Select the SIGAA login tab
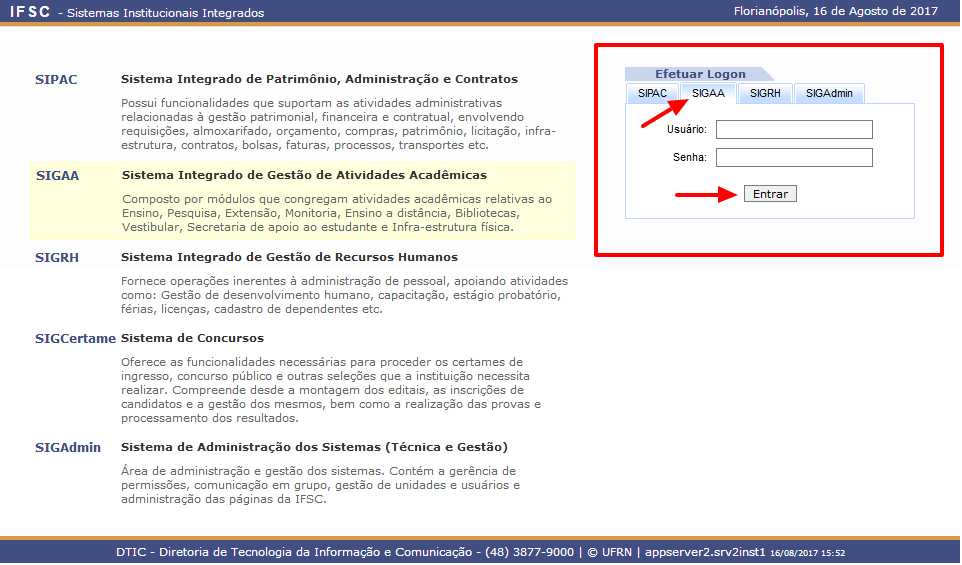962x565 pixels. 708,93
